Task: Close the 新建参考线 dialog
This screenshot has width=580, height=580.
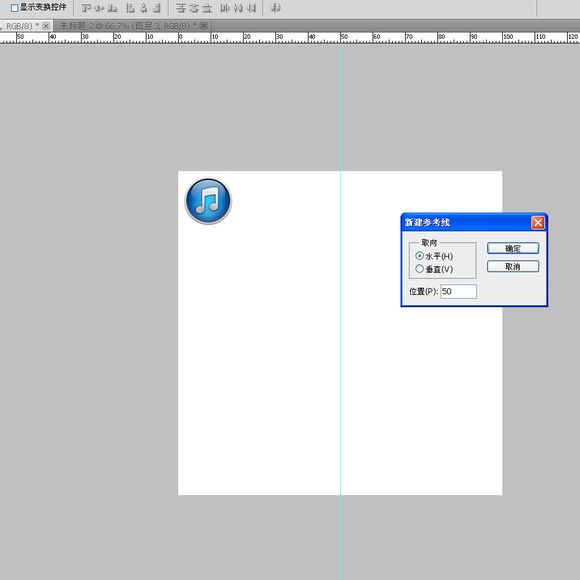Action: pos(537,223)
